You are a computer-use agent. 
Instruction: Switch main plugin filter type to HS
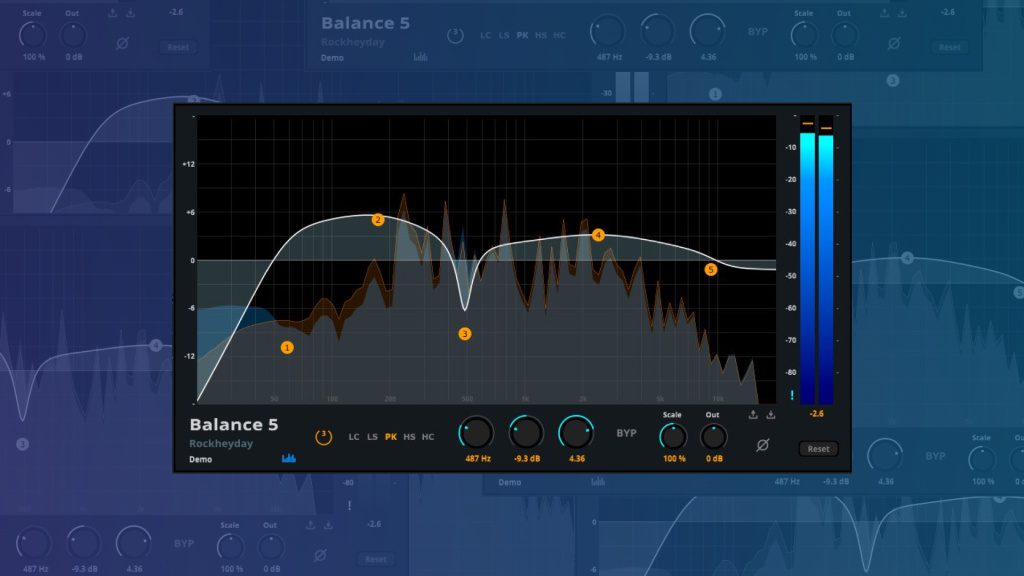click(x=409, y=437)
